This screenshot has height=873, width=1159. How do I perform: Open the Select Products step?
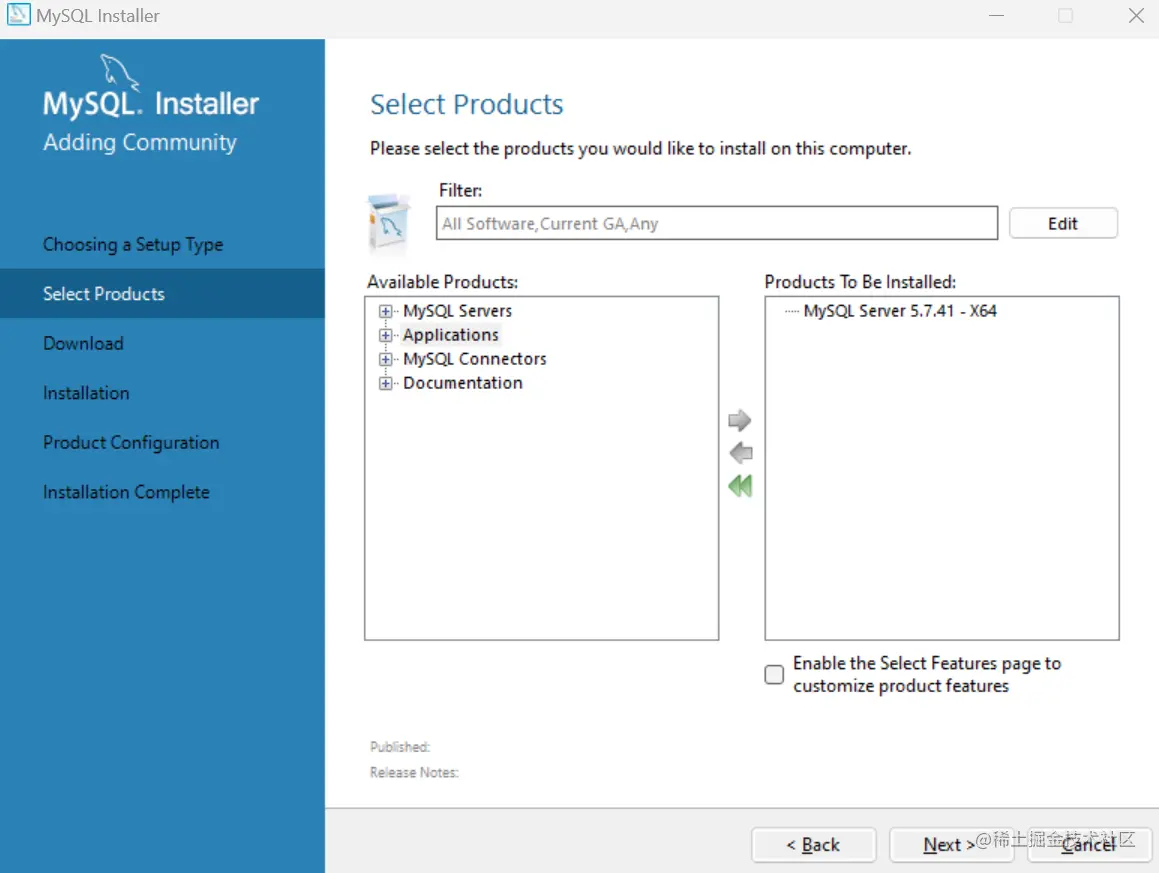(x=162, y=293)
